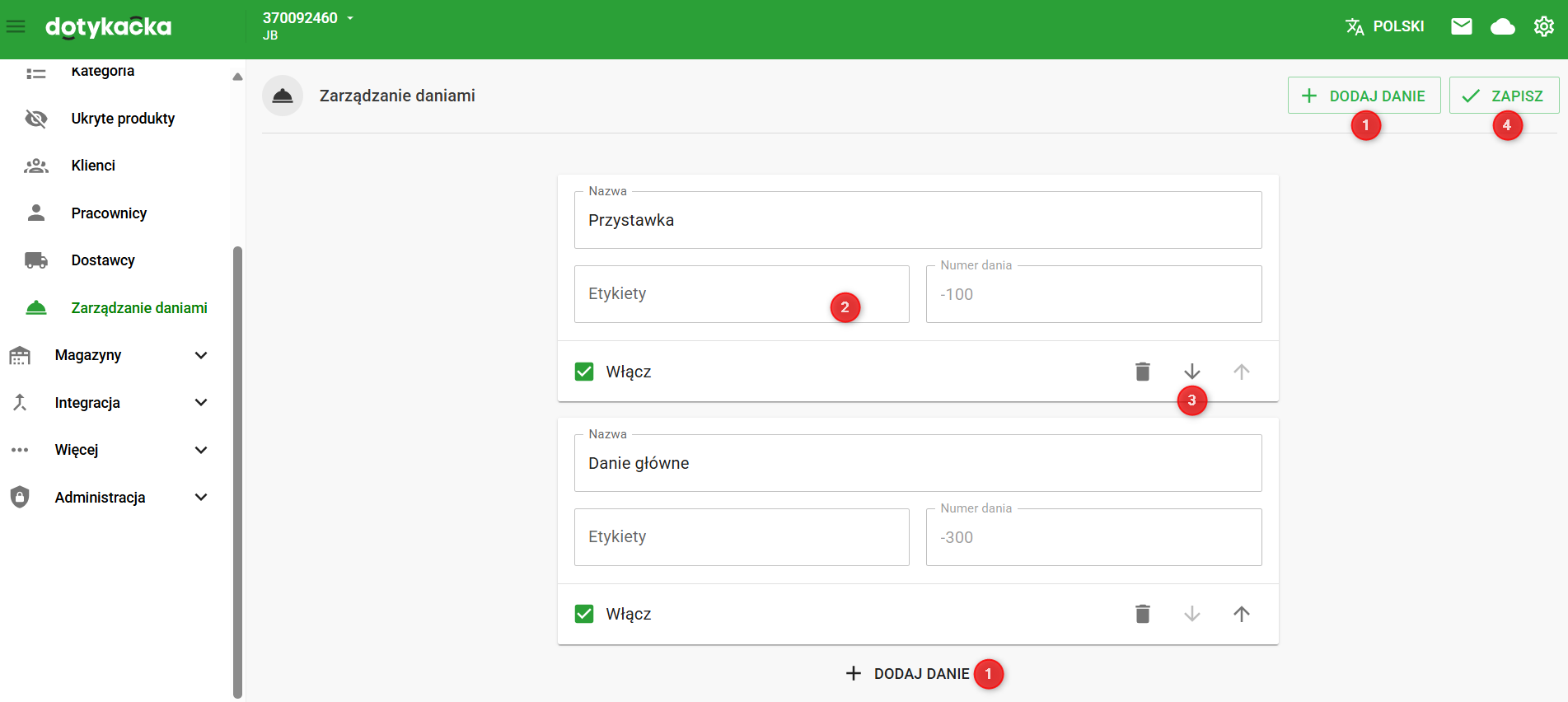Go to Ukryte produkty page
Image resolution: width=1568 pixels, height=702 pixels.
click(123, 119)
